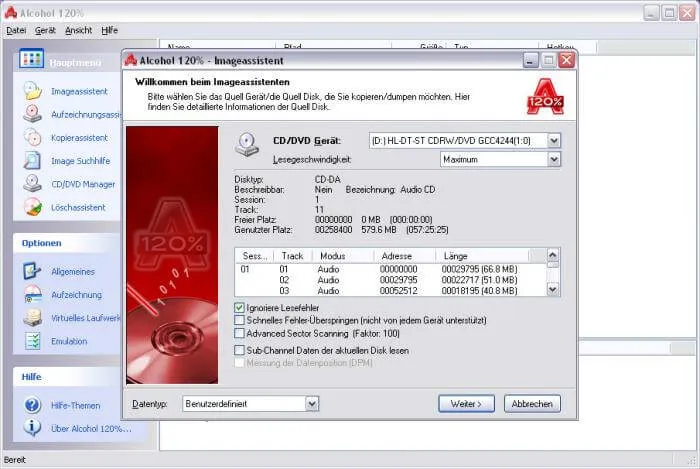The height and width of the screenshot is (469, 700).
Task: Toggle the Ignoriere Lesefehler checkbox
Action: pyautogui.click(x=239, y=307)
